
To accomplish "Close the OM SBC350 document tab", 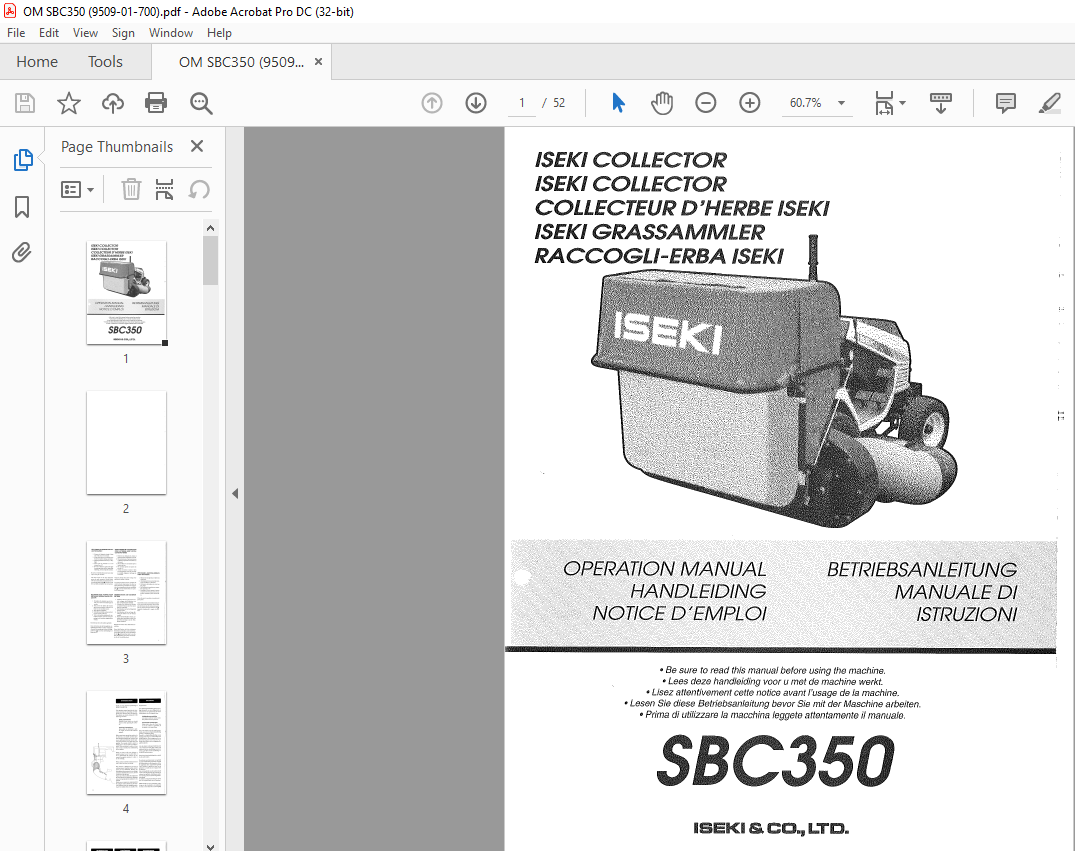I will click(318, 62).
